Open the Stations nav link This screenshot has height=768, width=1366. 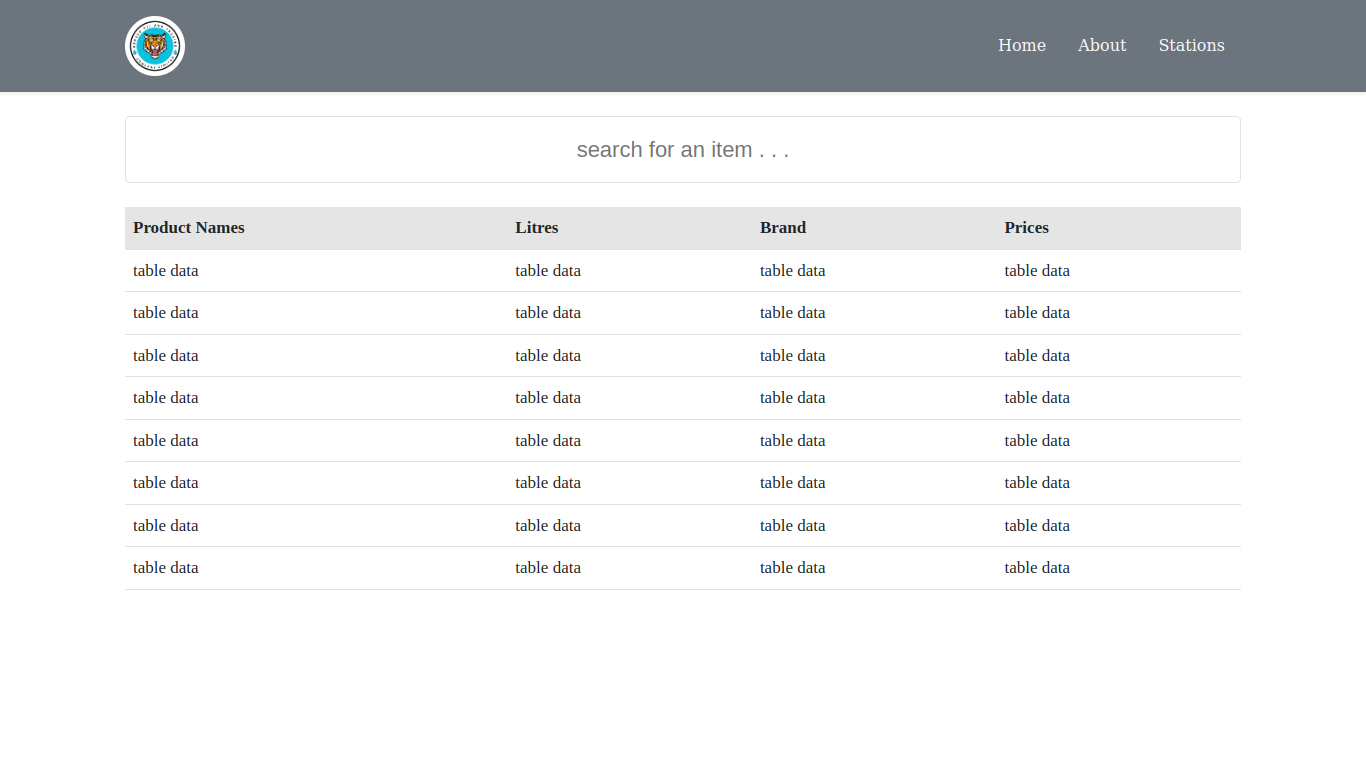point(1191,45)
